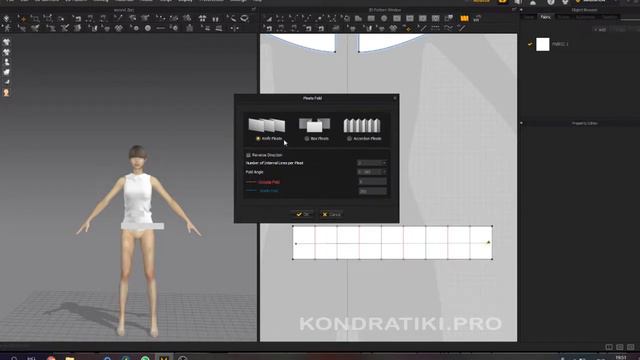640x360 pixels.
Task: Open avatar display options in 3D sidebar
Action: 6,62
